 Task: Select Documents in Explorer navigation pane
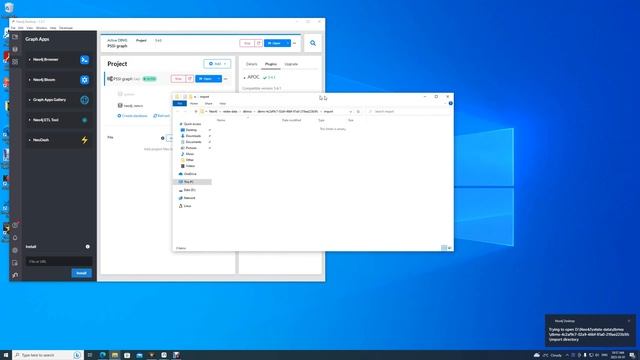point(193,142)
